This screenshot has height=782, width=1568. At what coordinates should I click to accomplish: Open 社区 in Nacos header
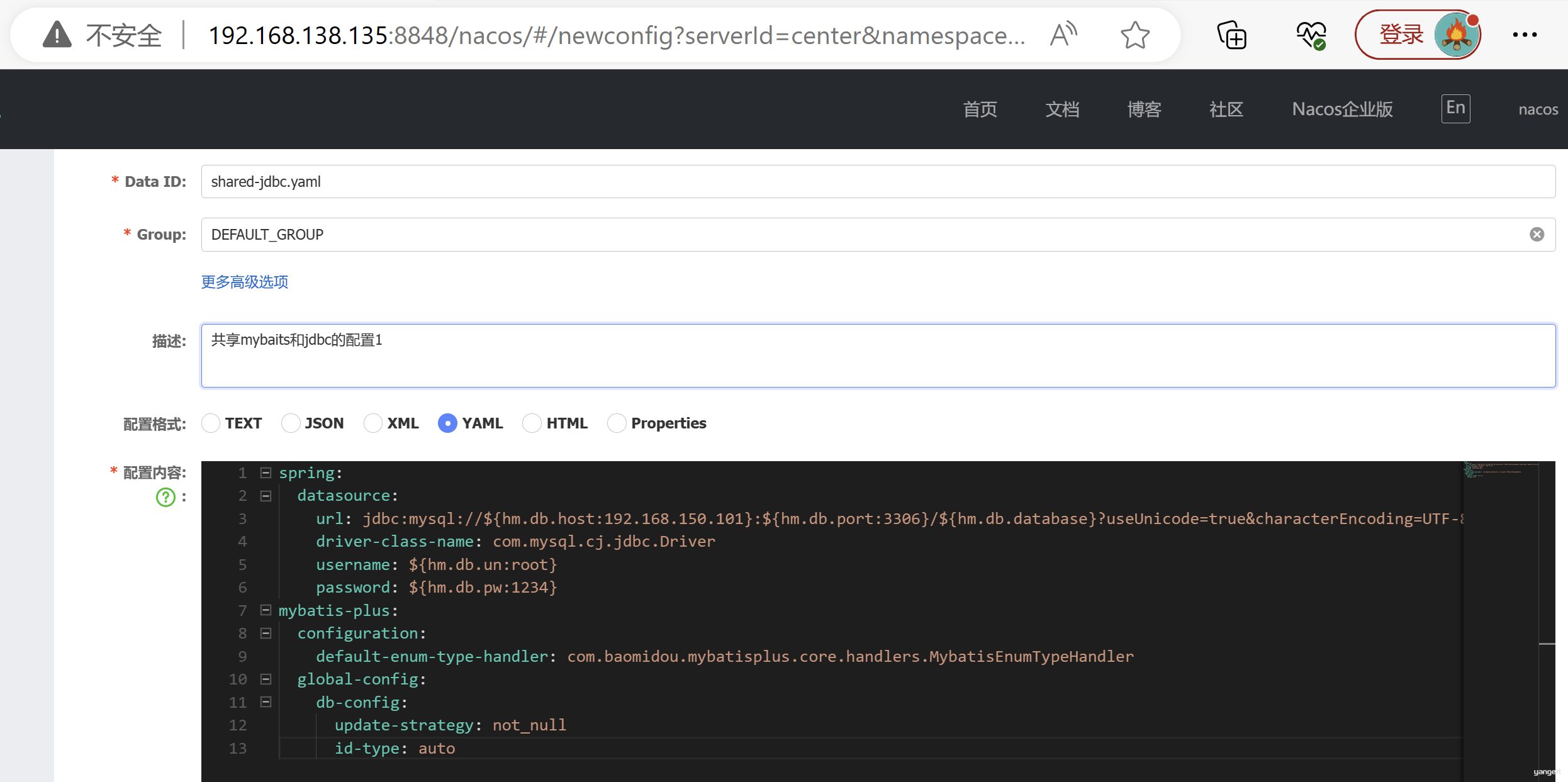tap(1226, 109)
